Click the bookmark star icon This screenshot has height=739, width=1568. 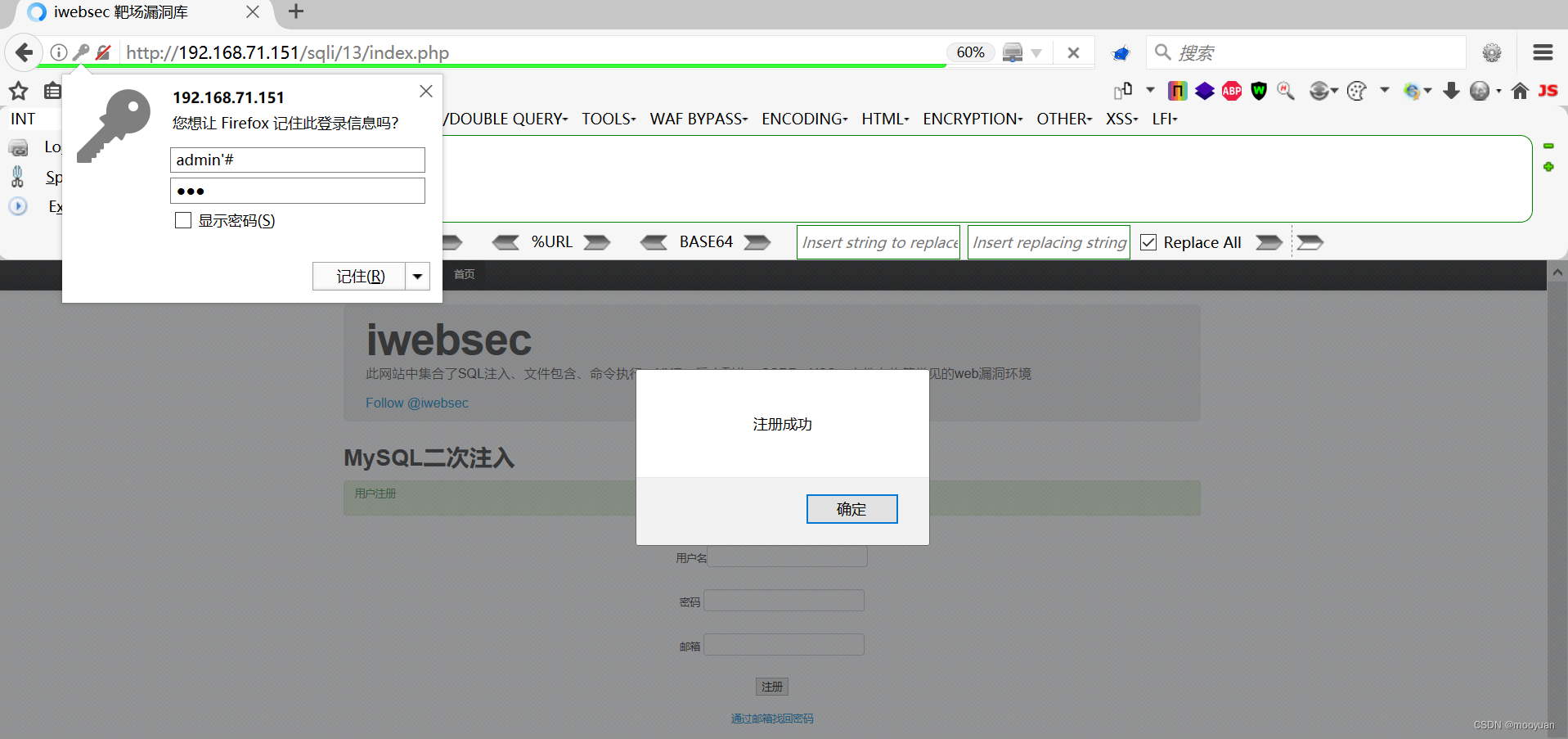18,91
